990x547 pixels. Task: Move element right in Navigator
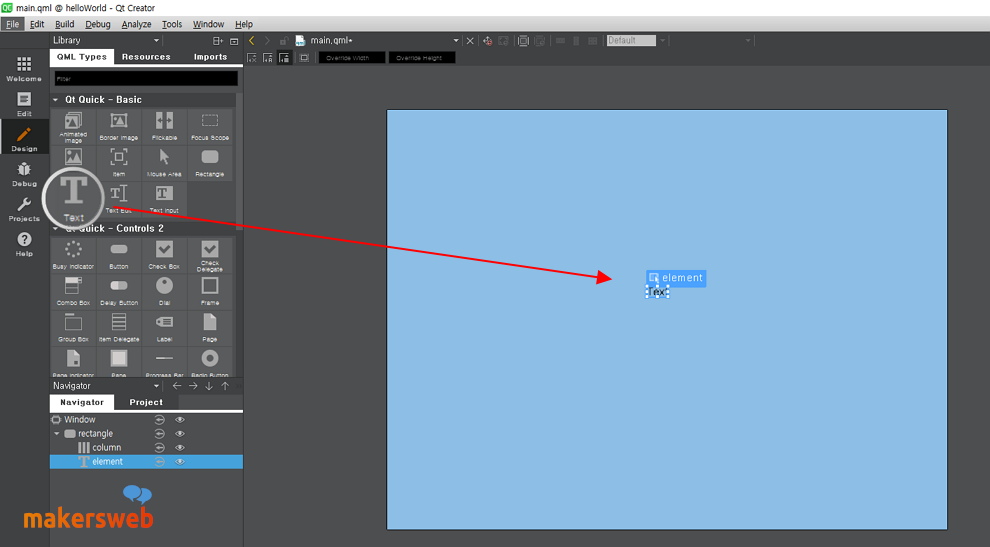point(193,386)
